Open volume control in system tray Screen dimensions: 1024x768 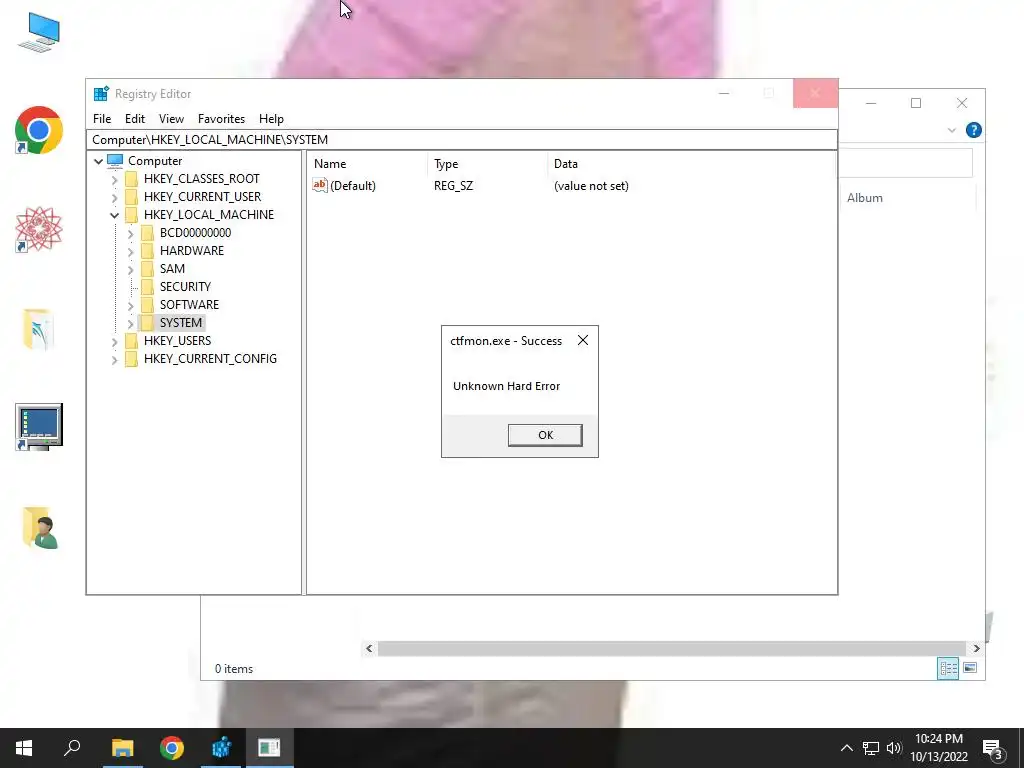point(894,748)
